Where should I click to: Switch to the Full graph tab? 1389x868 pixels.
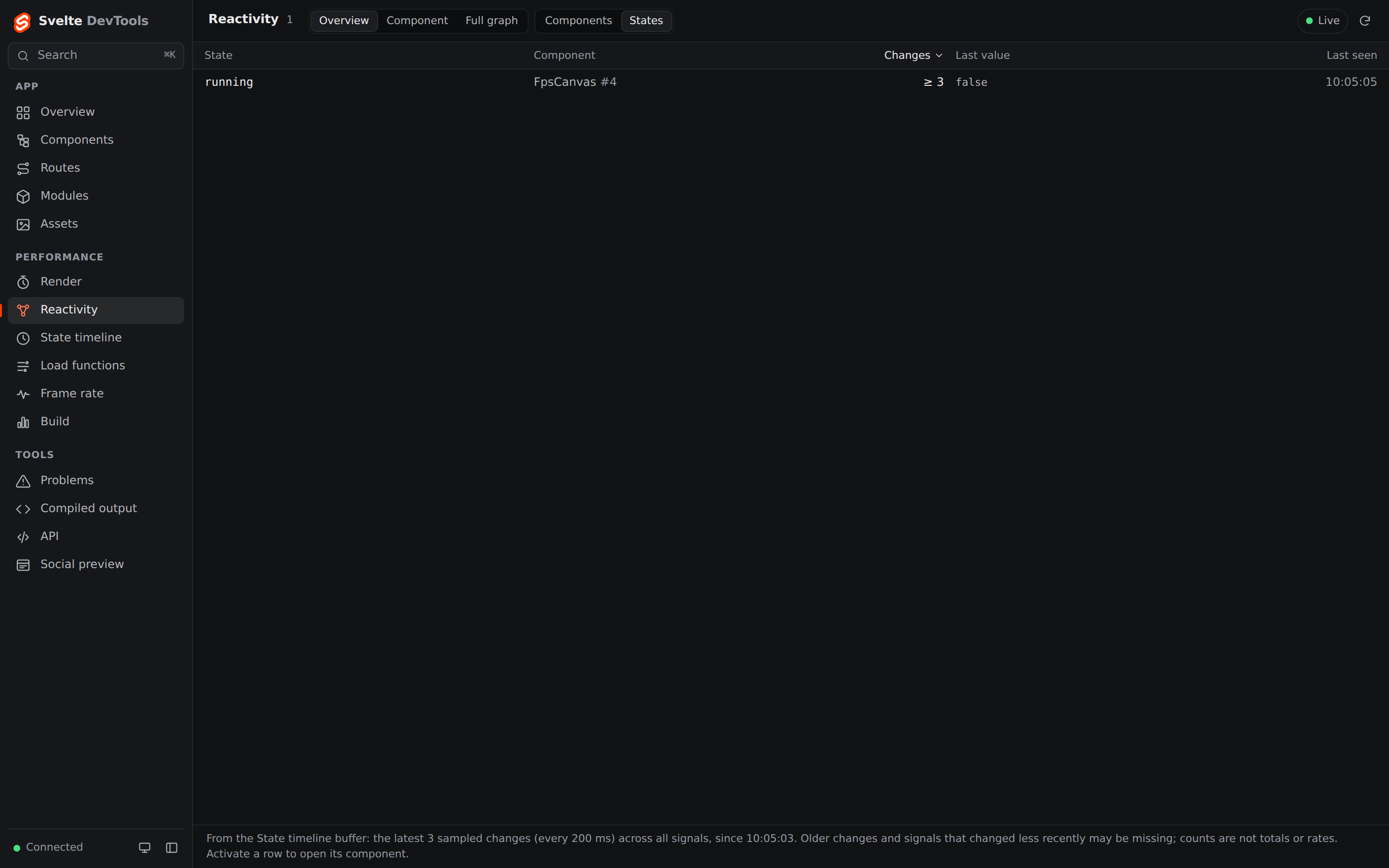tap(491, 21)
